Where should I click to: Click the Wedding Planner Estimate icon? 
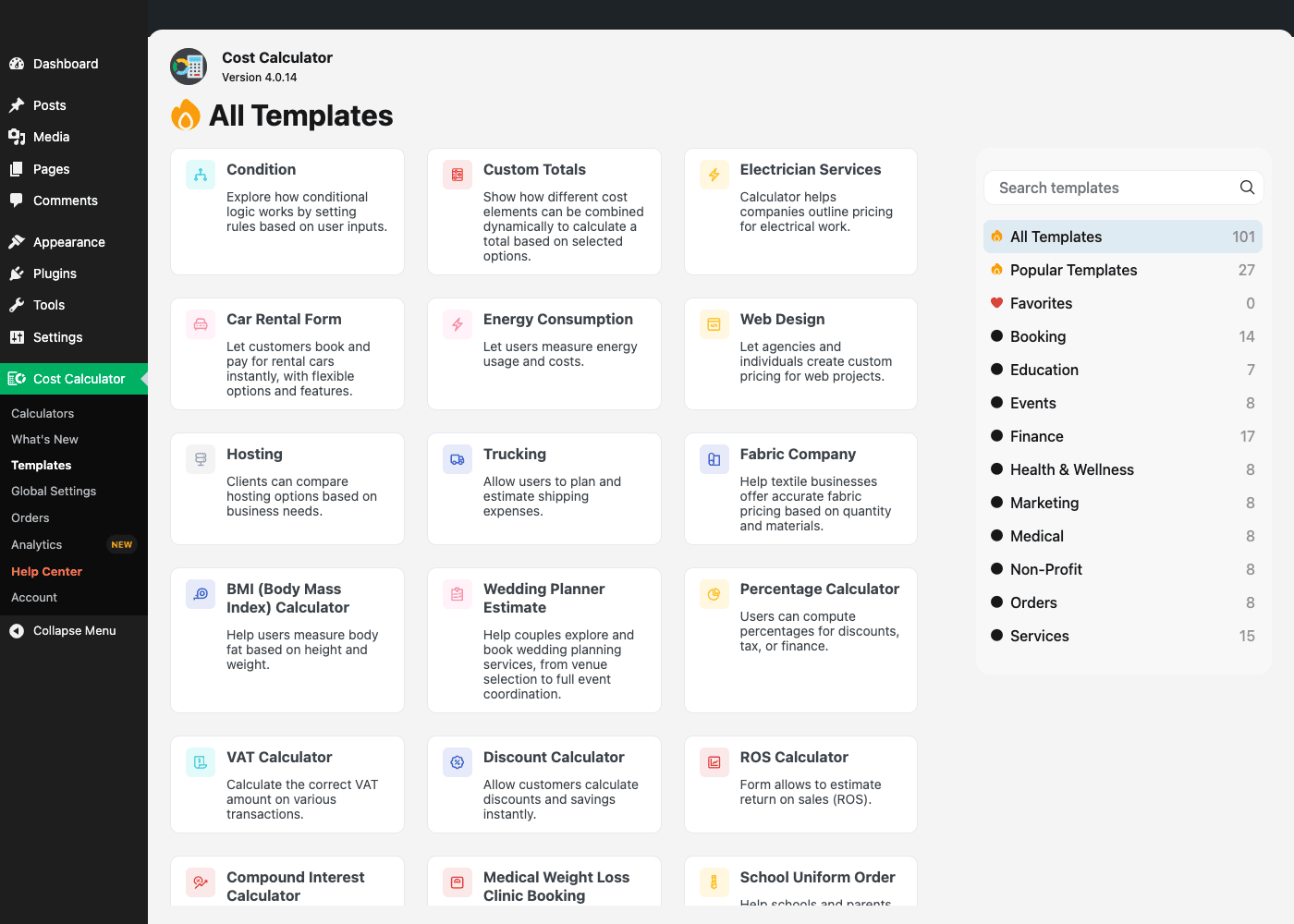click(x=458, y=594)
